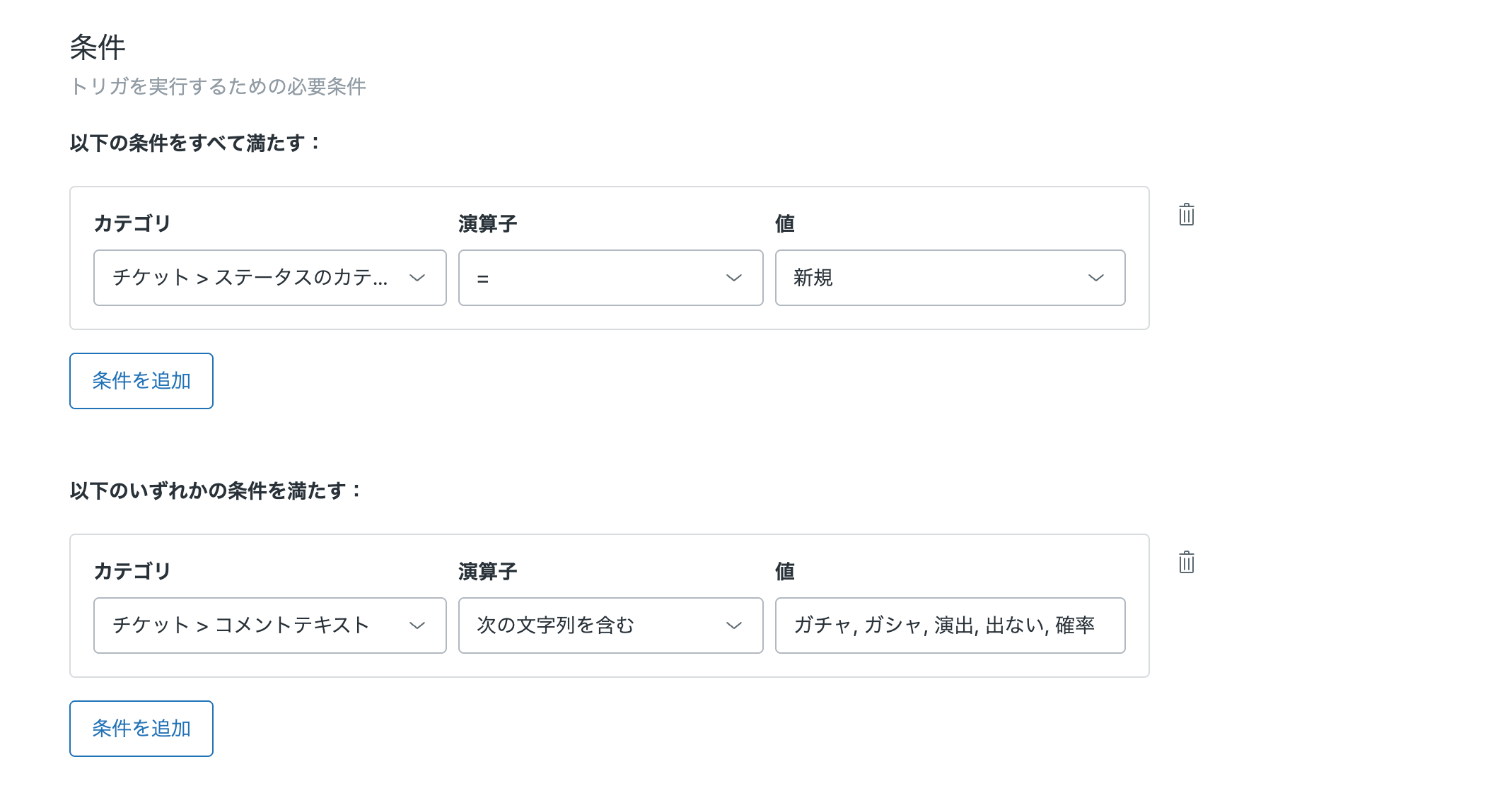Viewport: 1512px width, 793px height.
Task: Click the 演算子 label in the コメントテキスト condition
Action: point(487,571)
